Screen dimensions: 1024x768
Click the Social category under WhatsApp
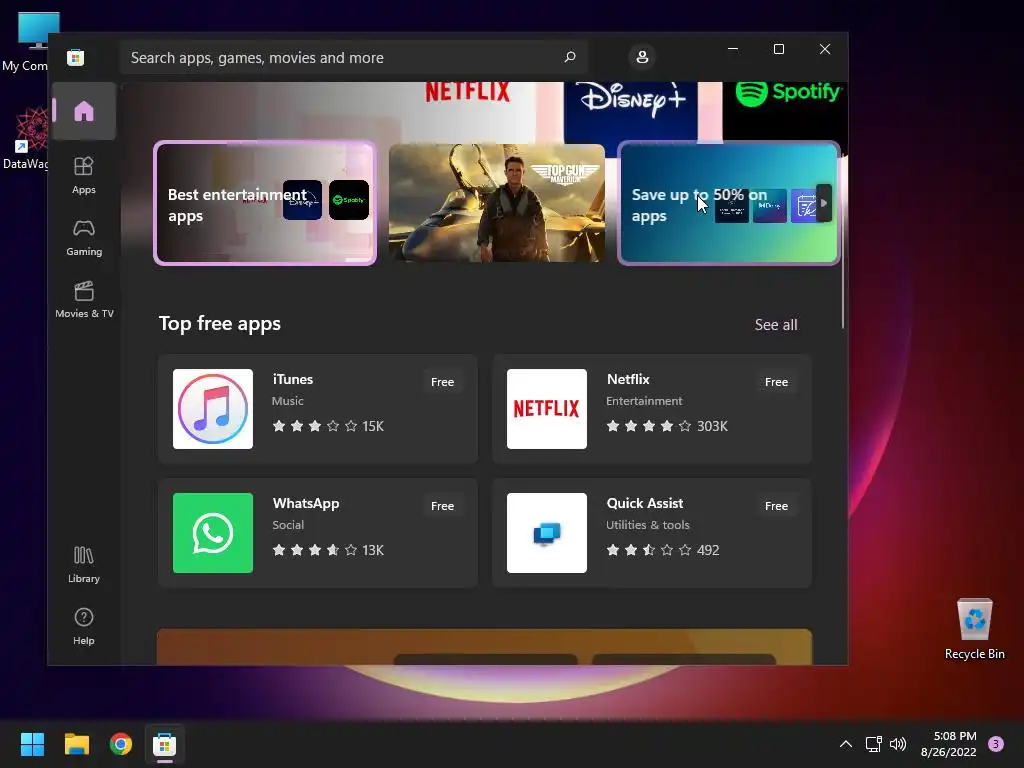(x=288, y=525)
